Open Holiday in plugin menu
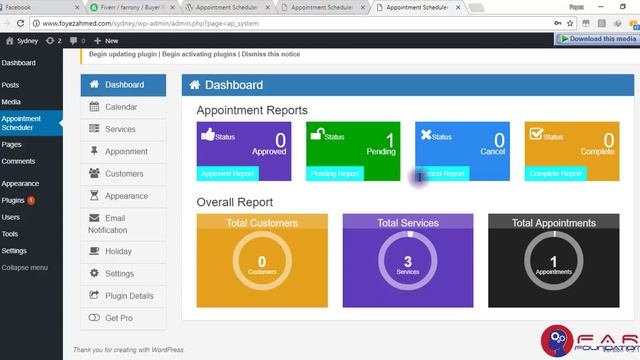640x360 pixels. (x=123, y=251)
